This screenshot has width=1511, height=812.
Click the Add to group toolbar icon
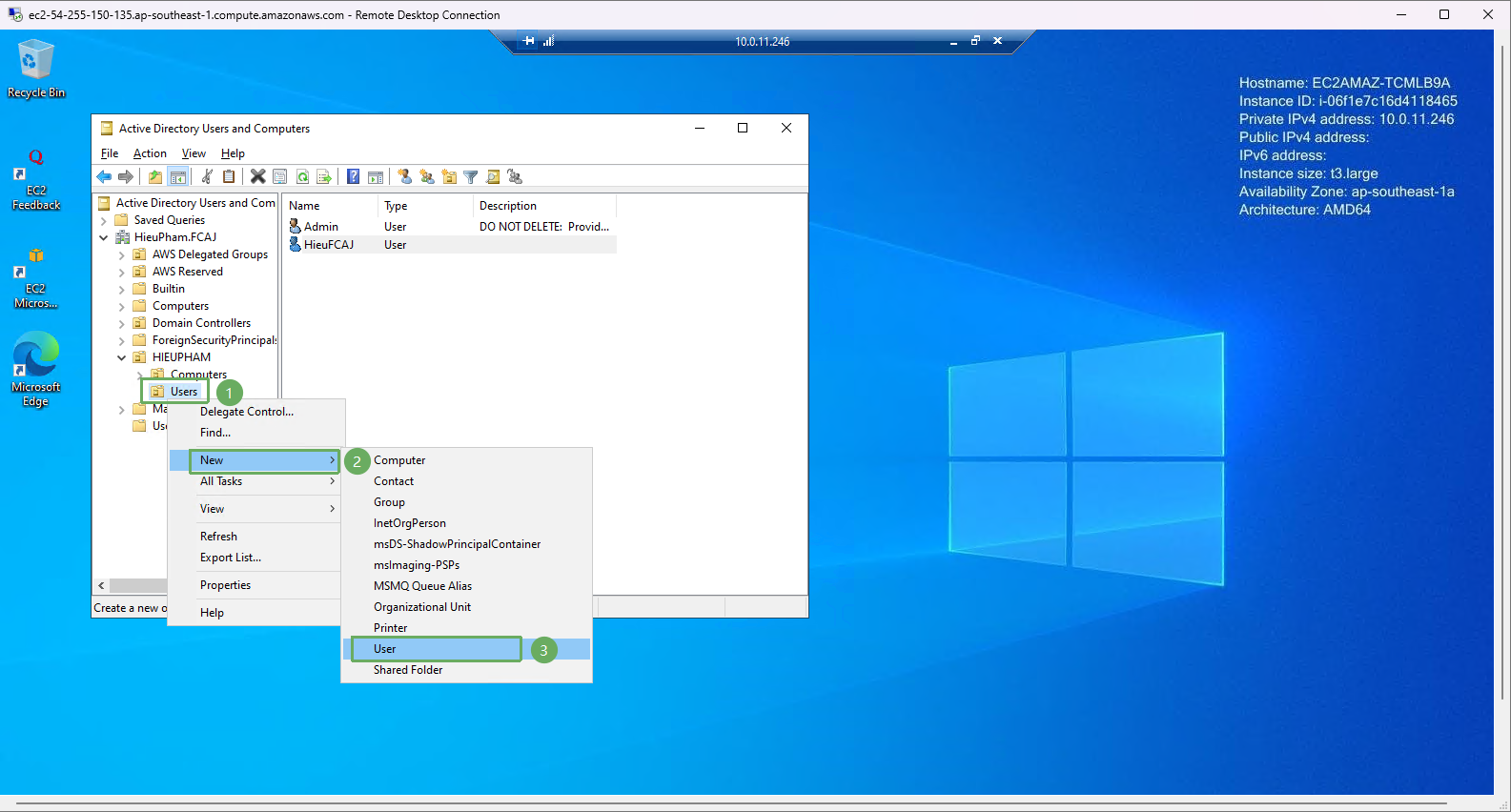pos(515,176)
